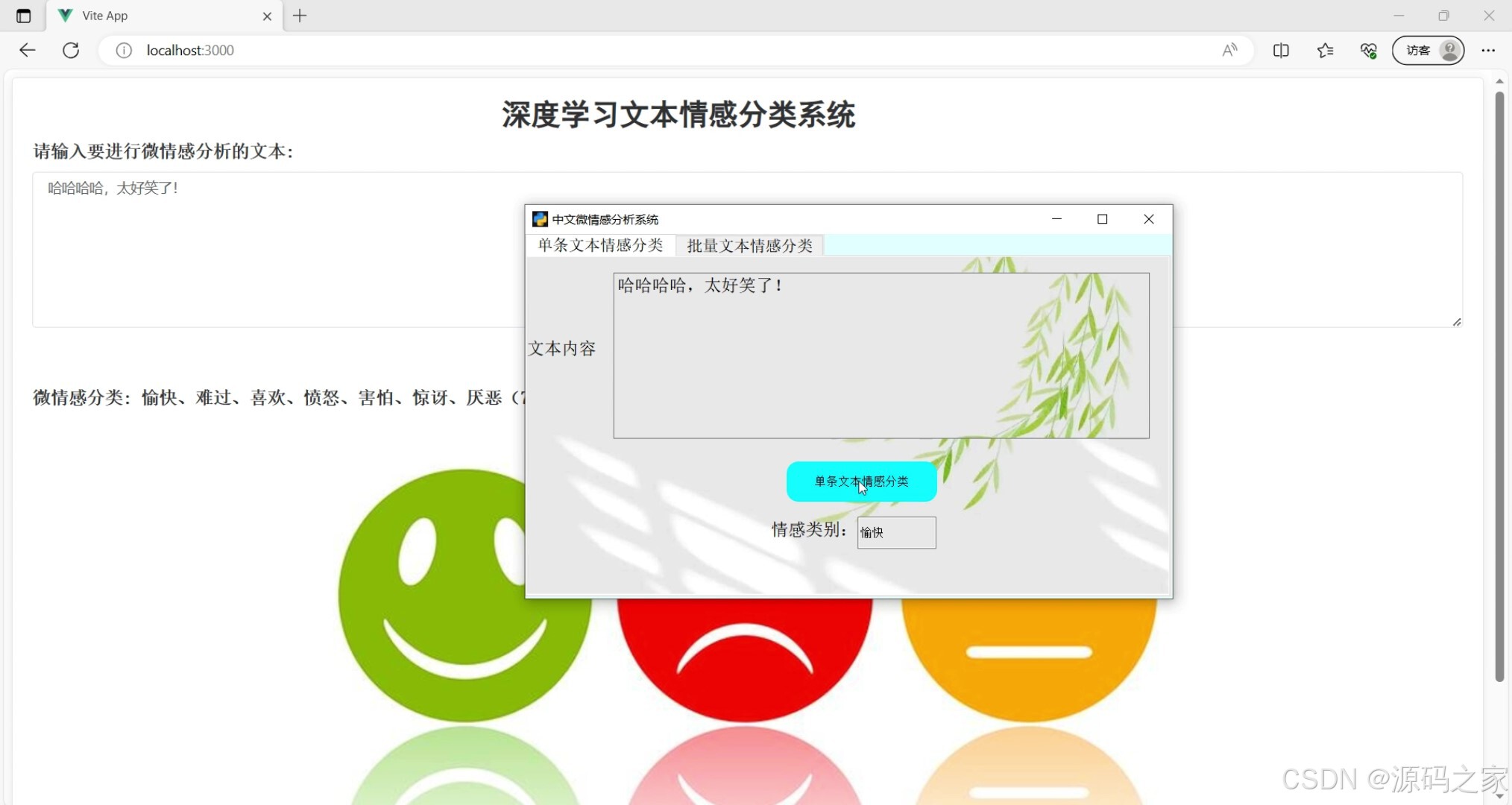Restore down the browser window
Image resolution: width=1512 pixels, height=805 pixels.
pyautogui.click(x=1443, y=16)
